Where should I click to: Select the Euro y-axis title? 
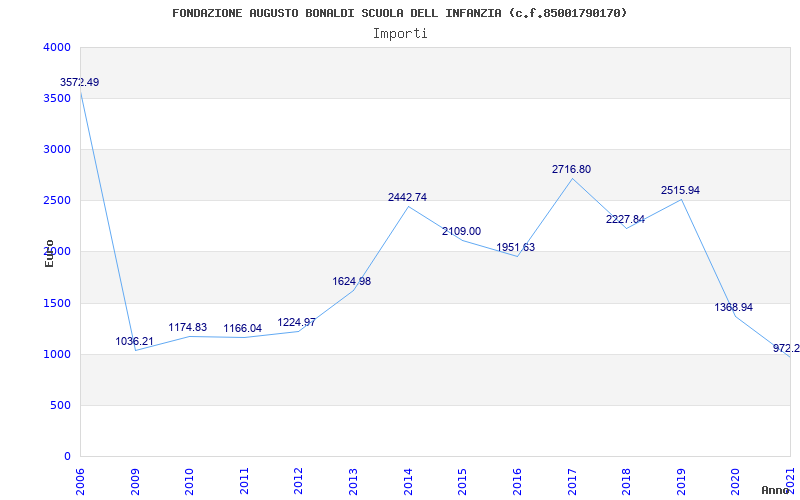coord(49,253)
